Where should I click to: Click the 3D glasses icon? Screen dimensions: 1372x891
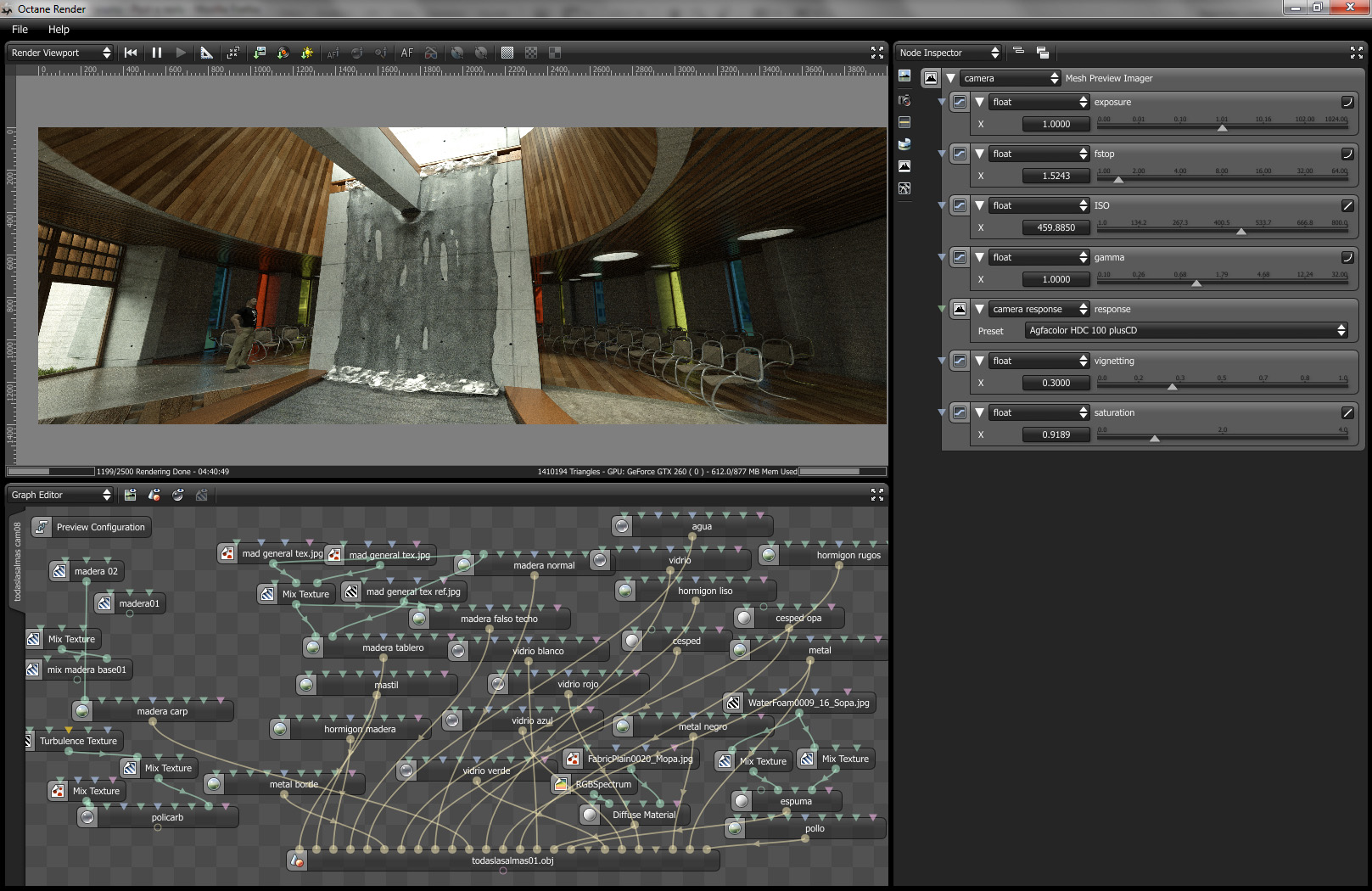(x=431, y=53)
